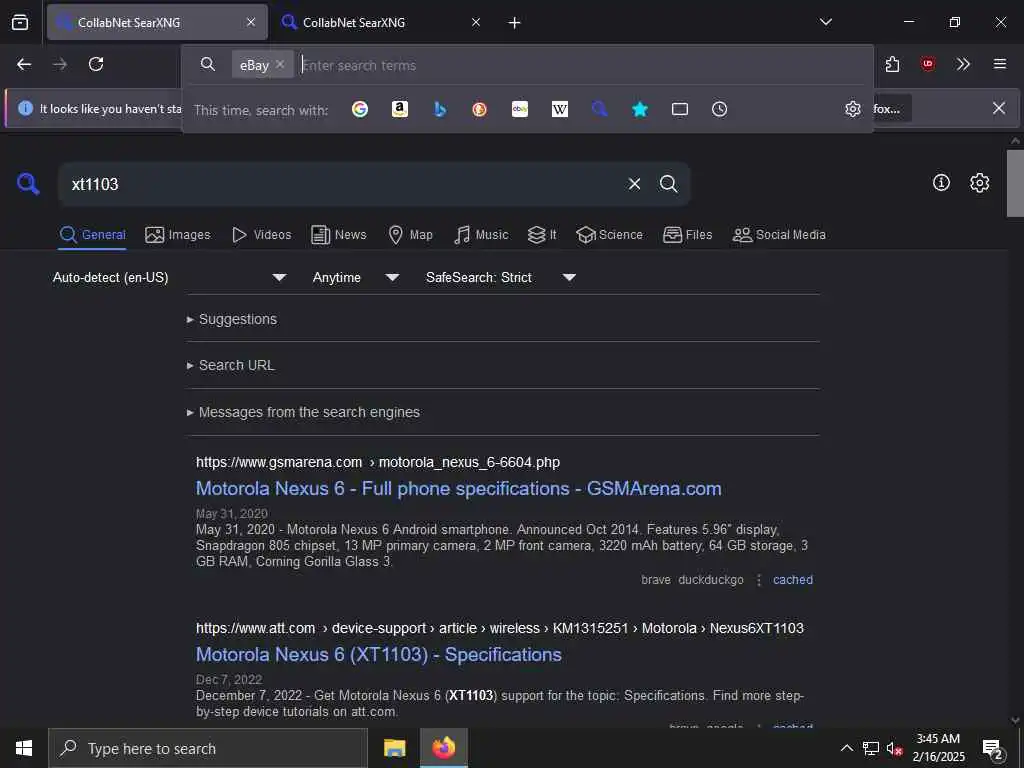Pick eBay icon in search-with row
This screenshot has width=1024, height=768.
coord(520,109)
